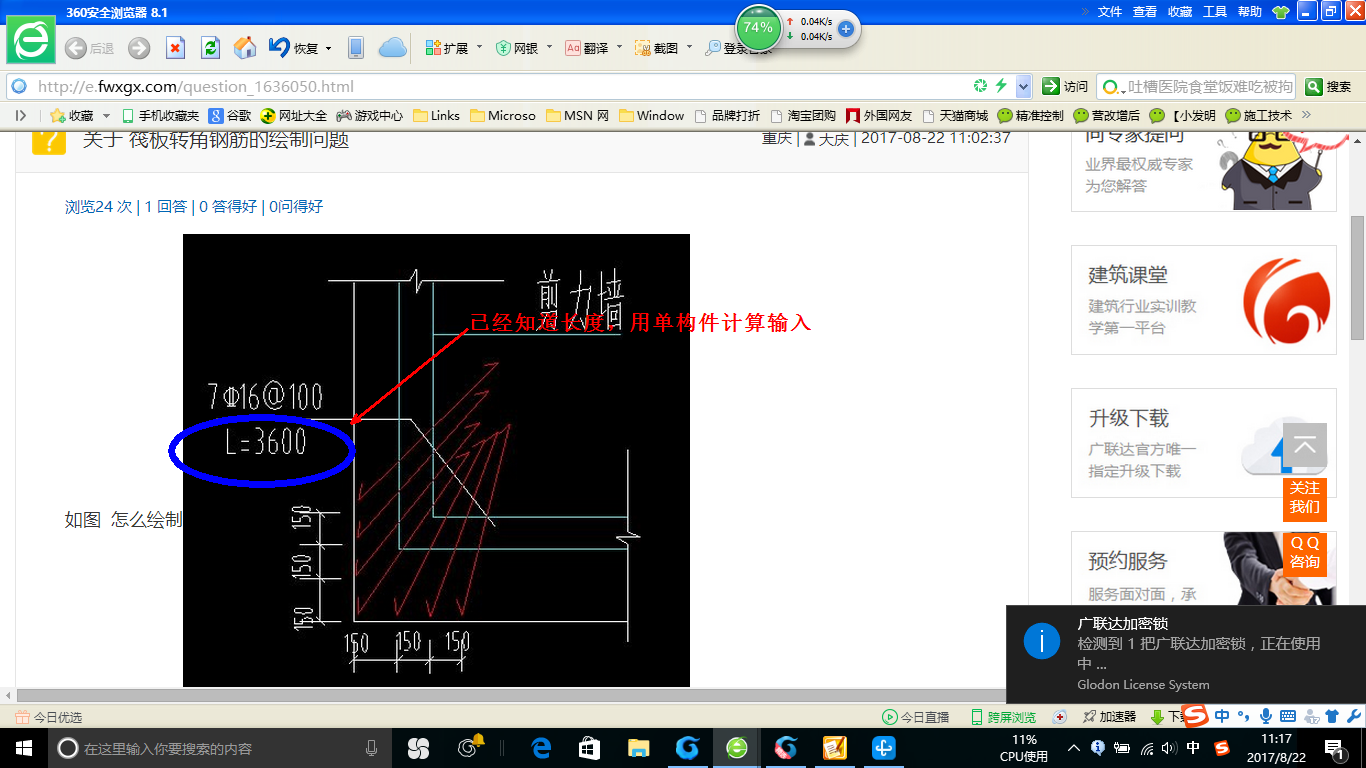Click the vertical scrollbar thumb
Viewport: 1366px width, 768px height.
click(1357, 277)
